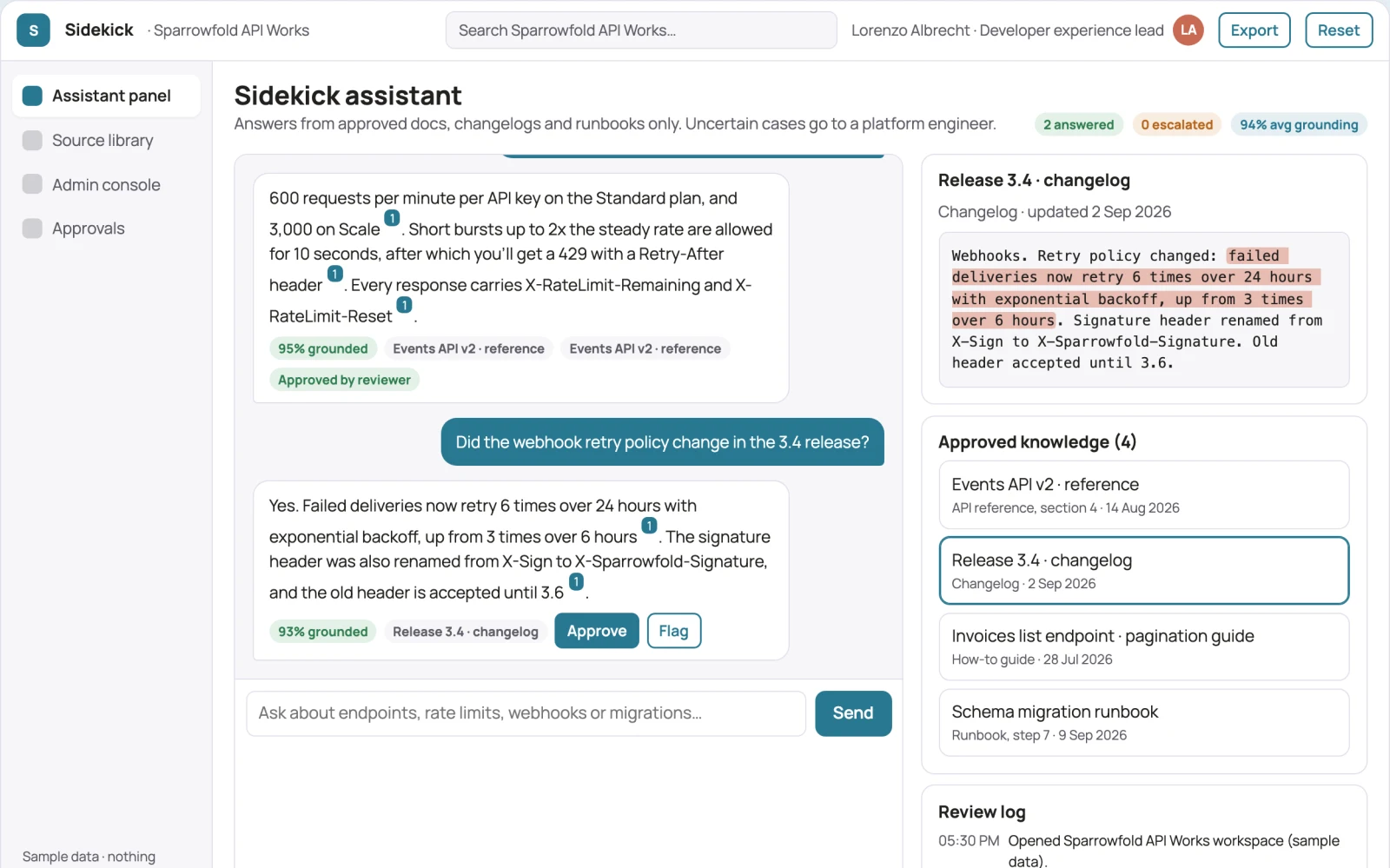Flag the webhook retry answer

click(673, 631)
